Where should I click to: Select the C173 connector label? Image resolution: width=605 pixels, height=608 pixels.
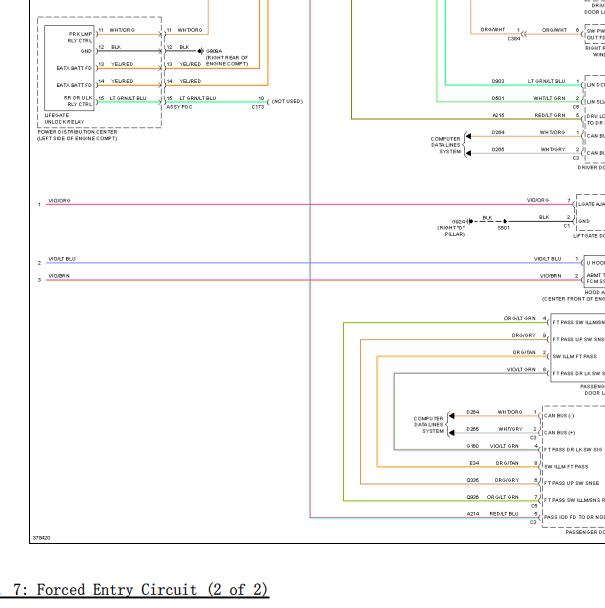pos(258,107)
